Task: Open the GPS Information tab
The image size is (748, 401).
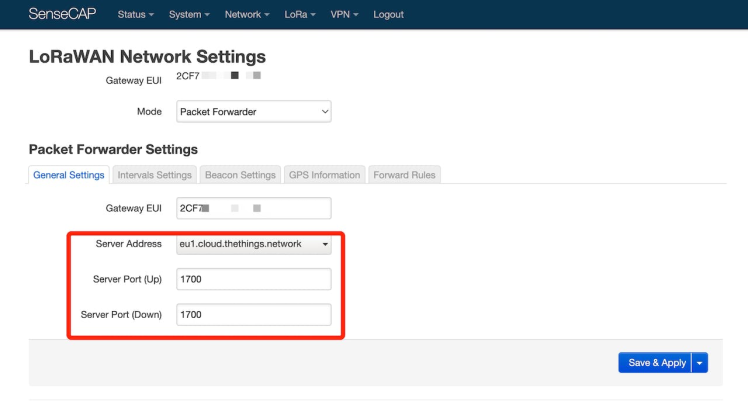Action: [324, 175]
